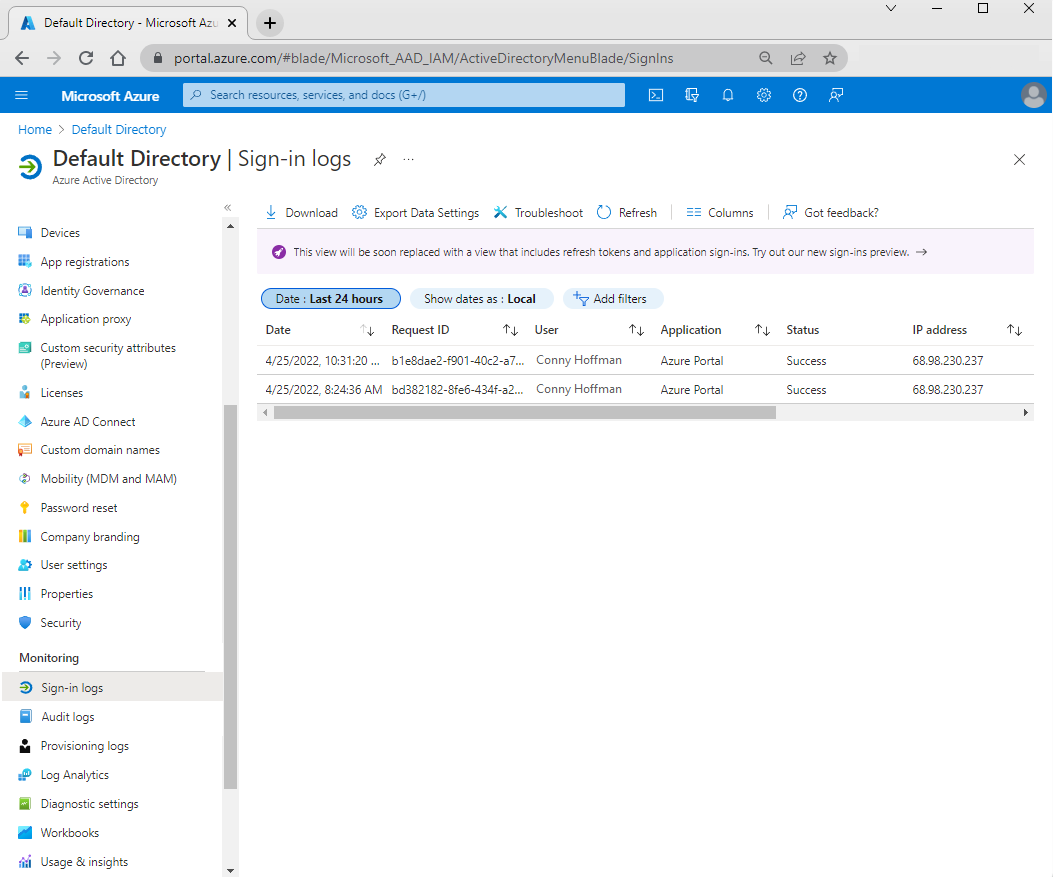Click the horizontal table scrollbar thumb
The image size is (1053, 877).
tap(524, 412)
